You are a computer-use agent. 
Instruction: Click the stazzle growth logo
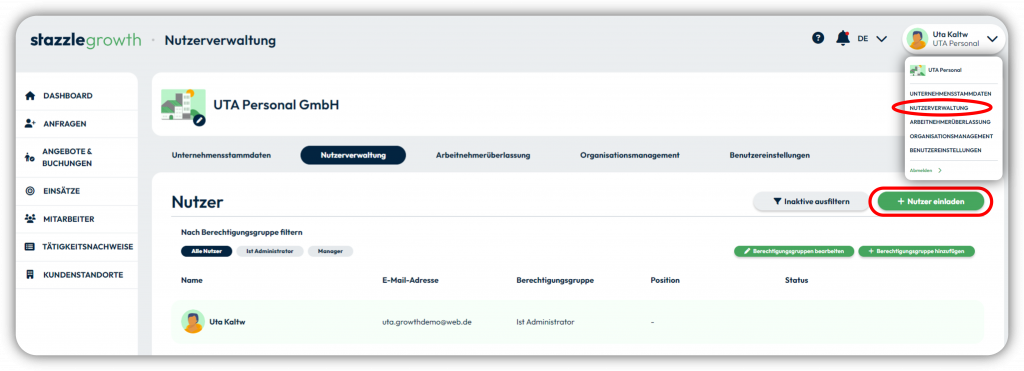tap(86, 40)
